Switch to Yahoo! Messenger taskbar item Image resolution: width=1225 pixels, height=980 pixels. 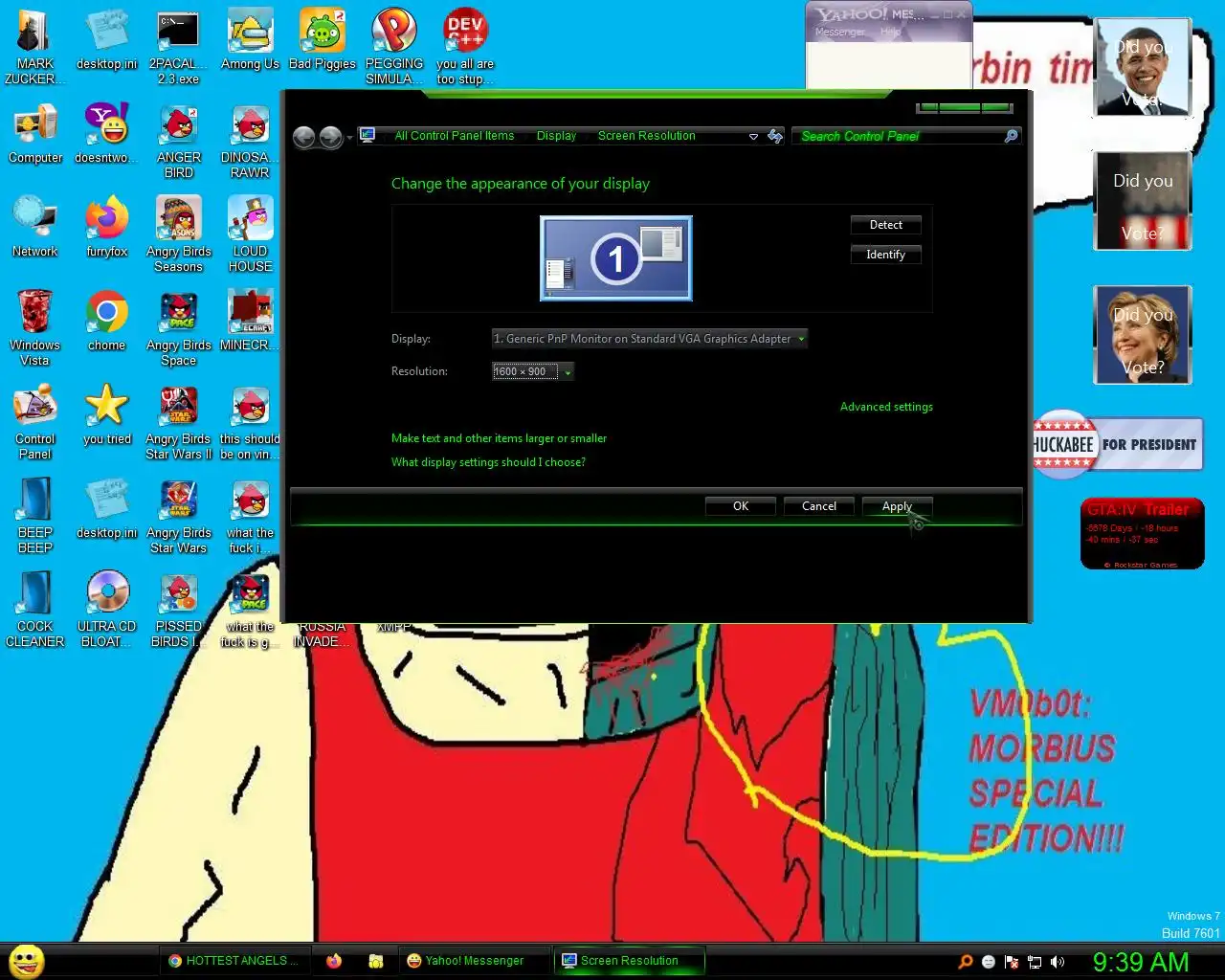(x=474, y=961)
